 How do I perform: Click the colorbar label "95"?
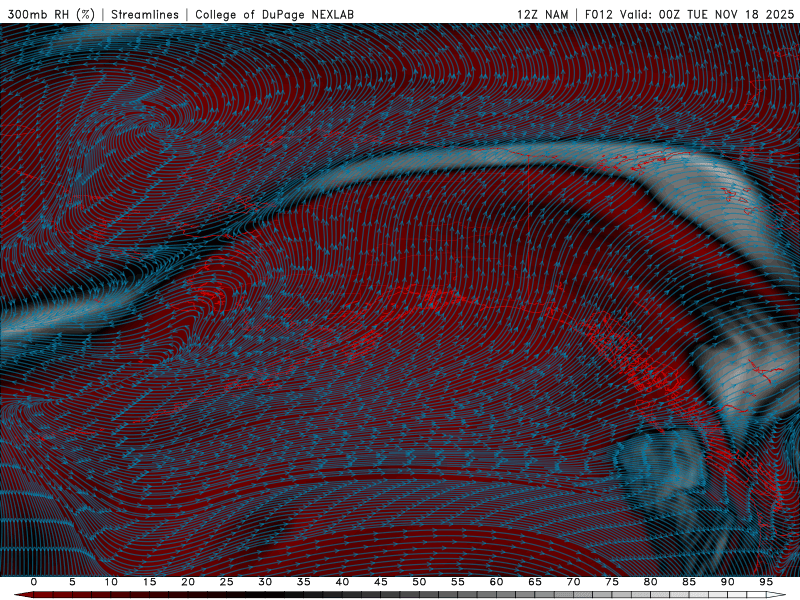pyautogui.click(x=766, y=582)
